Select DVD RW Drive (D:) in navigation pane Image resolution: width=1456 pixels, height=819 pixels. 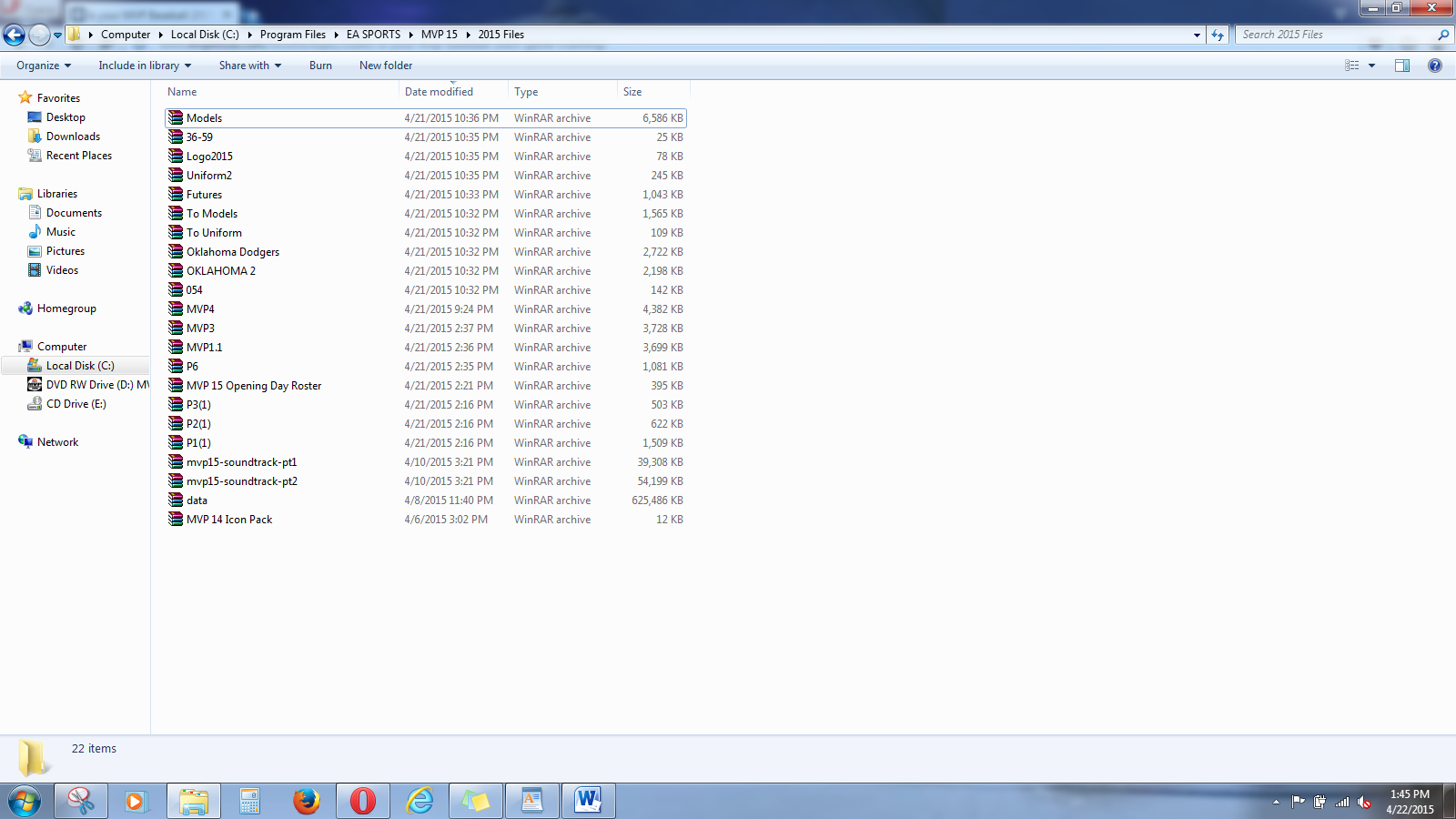[x=88, y=385]
